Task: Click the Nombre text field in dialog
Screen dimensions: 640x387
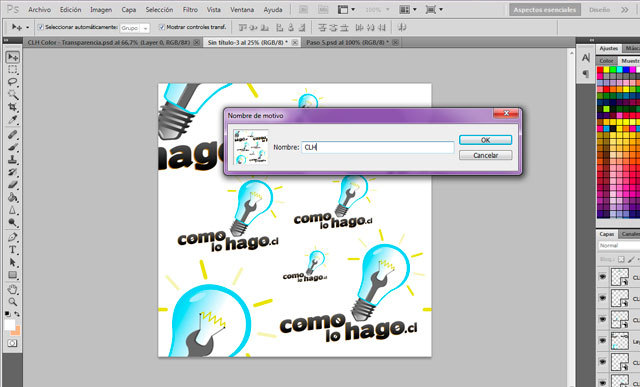Action: 378,147
